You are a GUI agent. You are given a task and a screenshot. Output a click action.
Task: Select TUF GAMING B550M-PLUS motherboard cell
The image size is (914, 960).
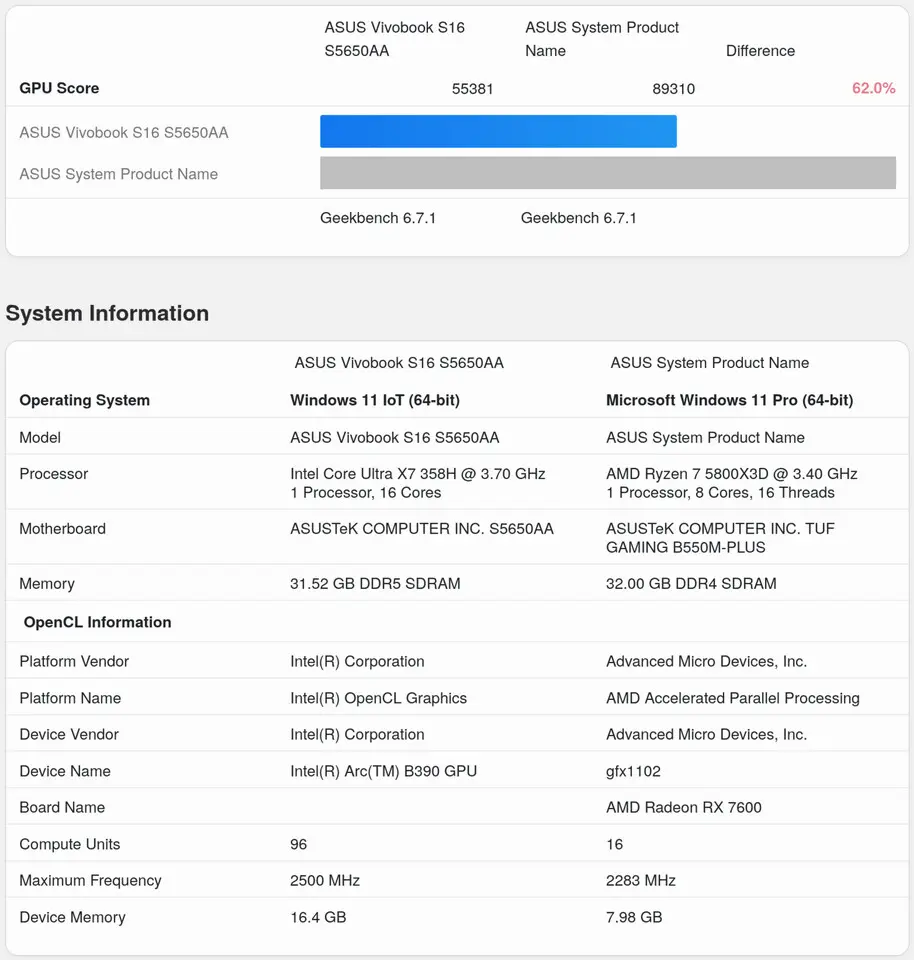(720, 538)
